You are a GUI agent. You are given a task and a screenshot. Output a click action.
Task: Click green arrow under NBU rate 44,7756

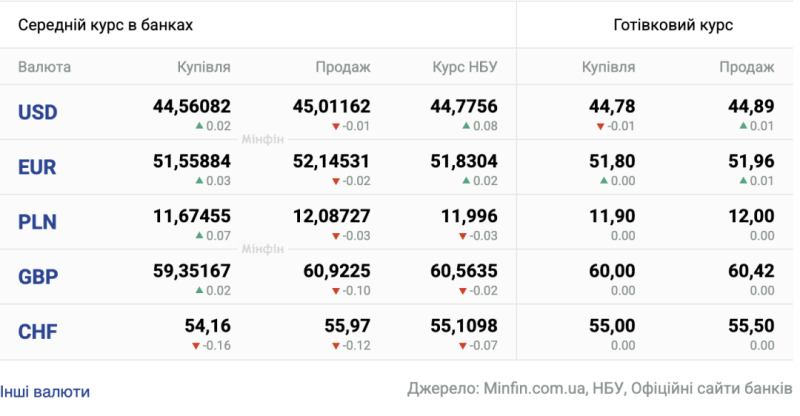(466, 126)
